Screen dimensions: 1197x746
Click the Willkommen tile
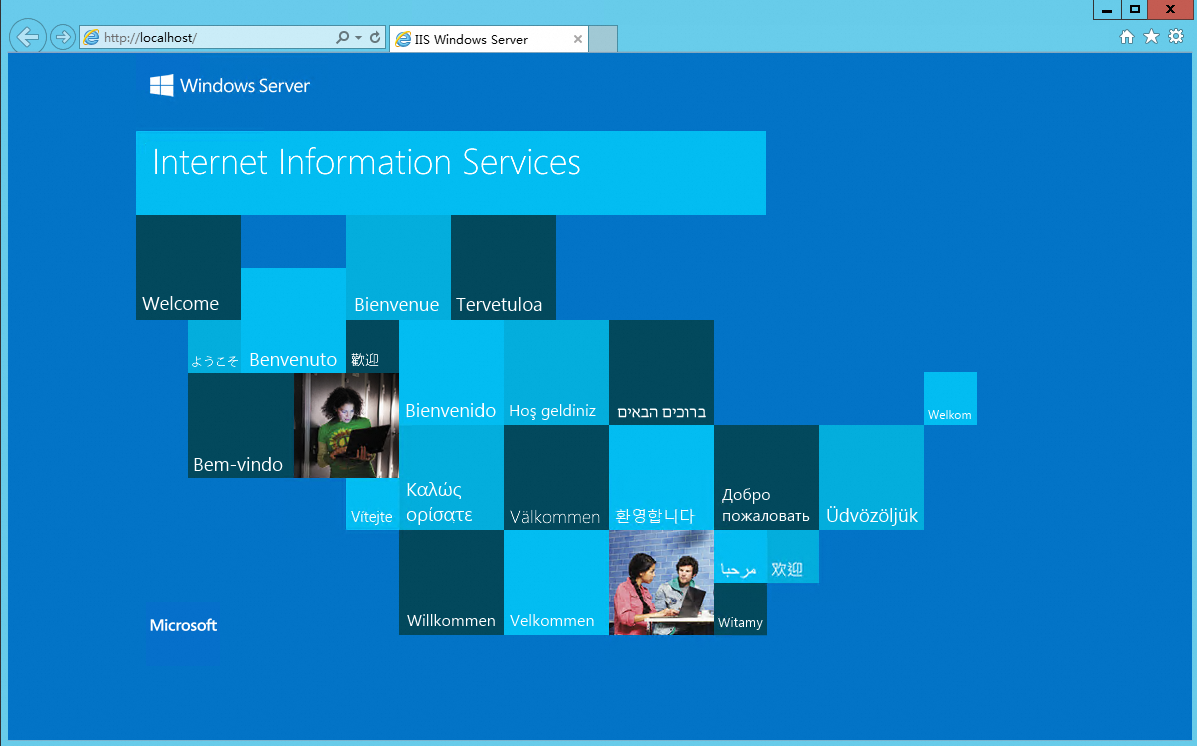451,583
